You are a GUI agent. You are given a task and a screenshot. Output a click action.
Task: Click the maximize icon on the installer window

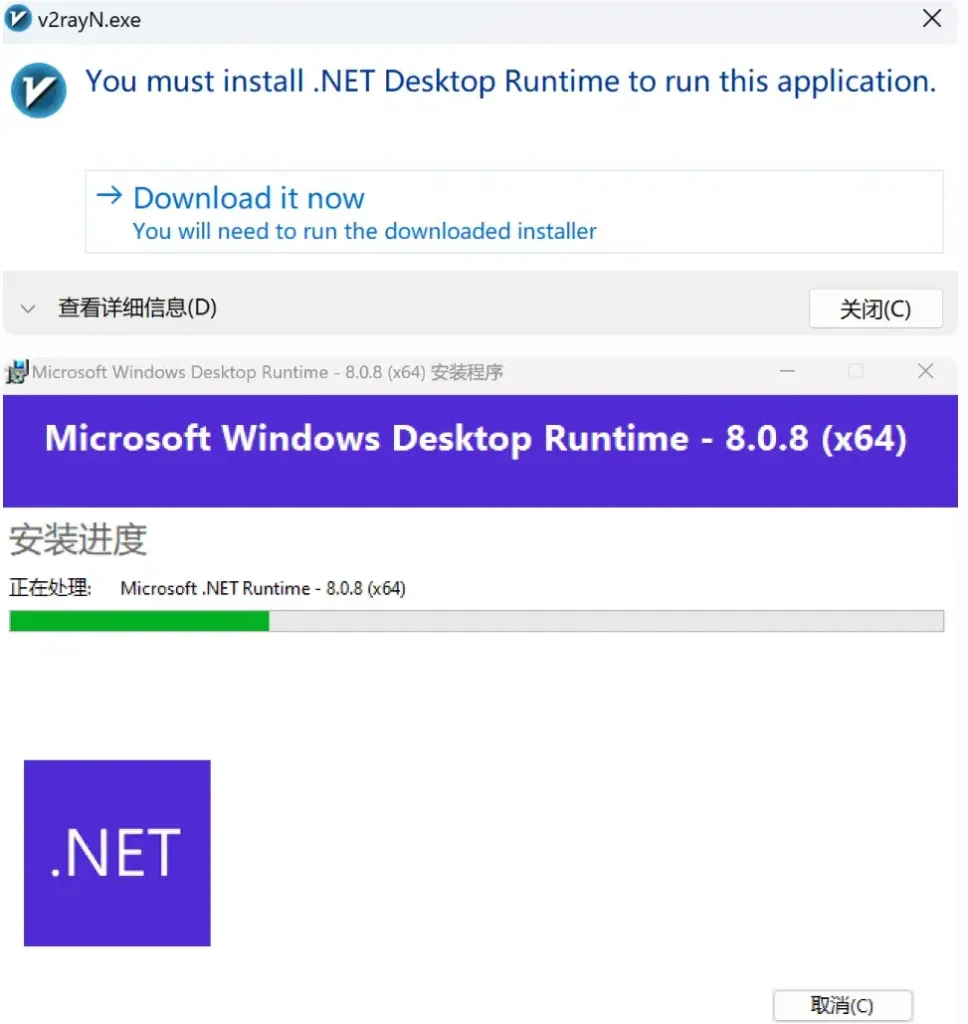(x=855, y=371)
